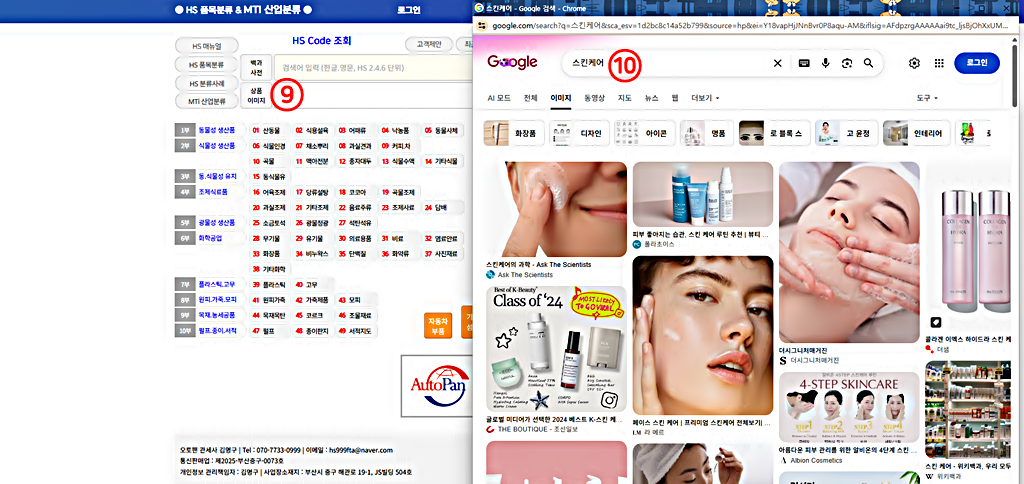Viewport: 1024px width, 484px height.
Task: Open the 더시그니처매거진 facial massage image
Action: [x=849, y=252]
